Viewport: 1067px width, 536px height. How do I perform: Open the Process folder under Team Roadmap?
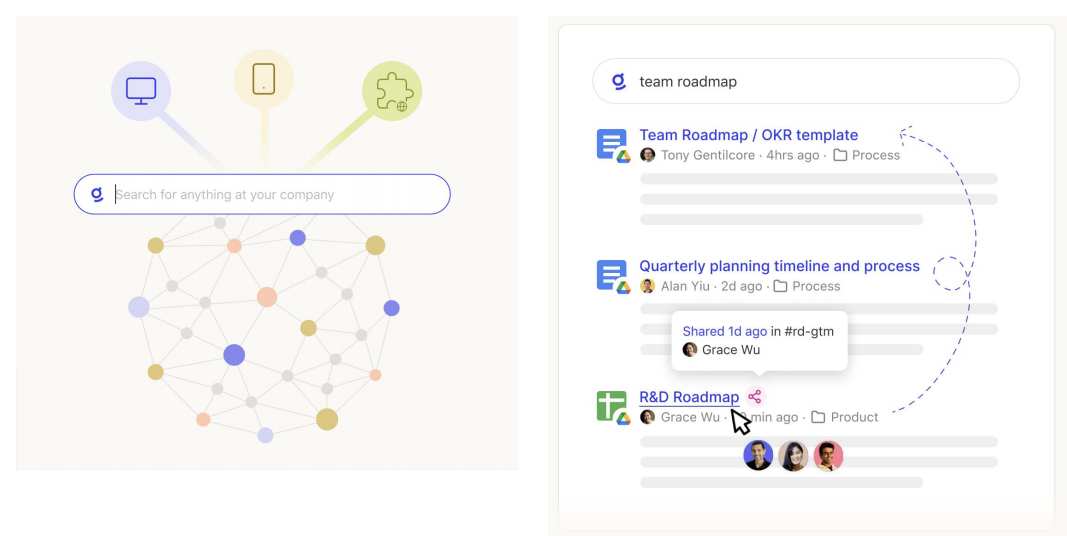[867, 155]
